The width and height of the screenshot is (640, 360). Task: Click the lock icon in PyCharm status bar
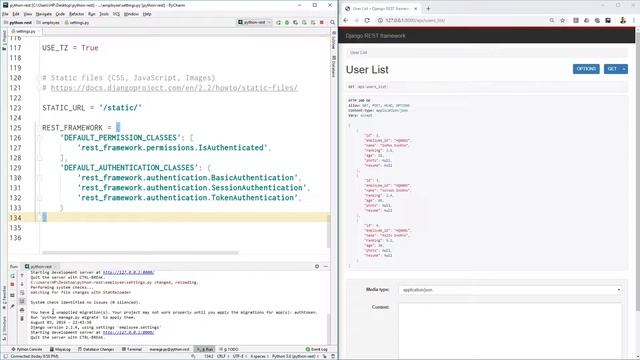tap(324, 356)
